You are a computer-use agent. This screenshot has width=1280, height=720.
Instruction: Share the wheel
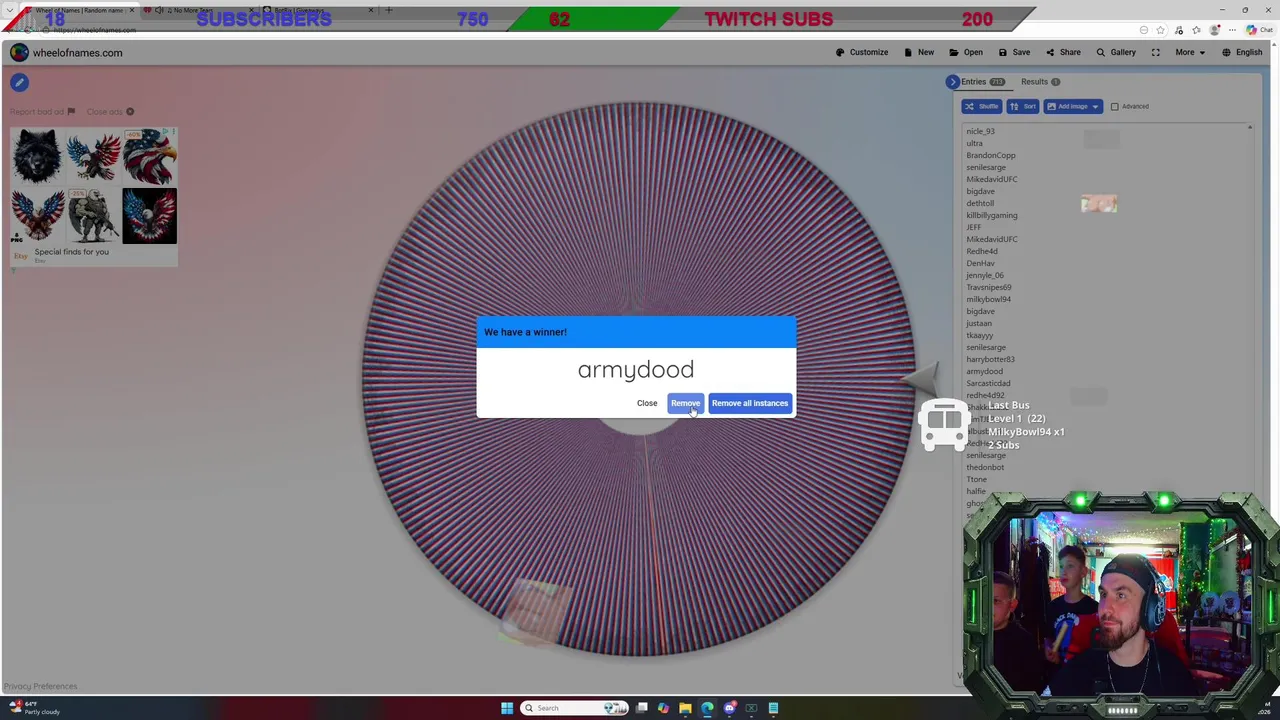(1063, 52)
